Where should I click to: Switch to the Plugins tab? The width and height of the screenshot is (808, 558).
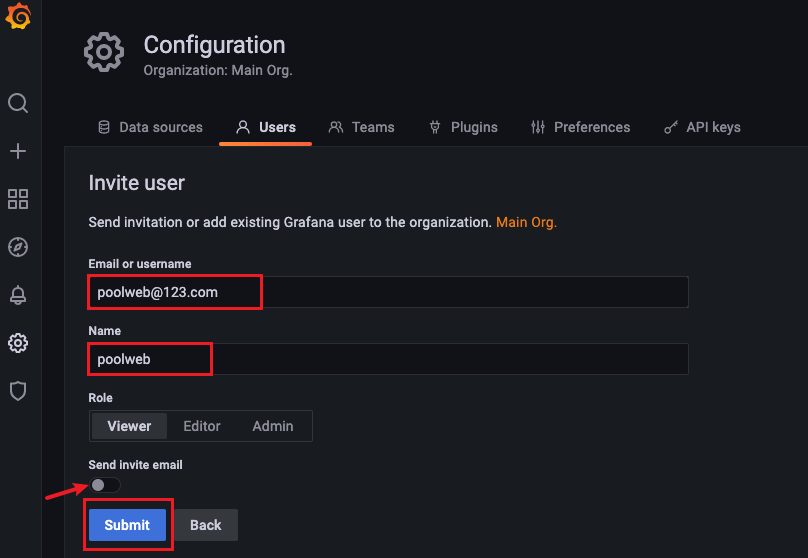coord(463,127)
